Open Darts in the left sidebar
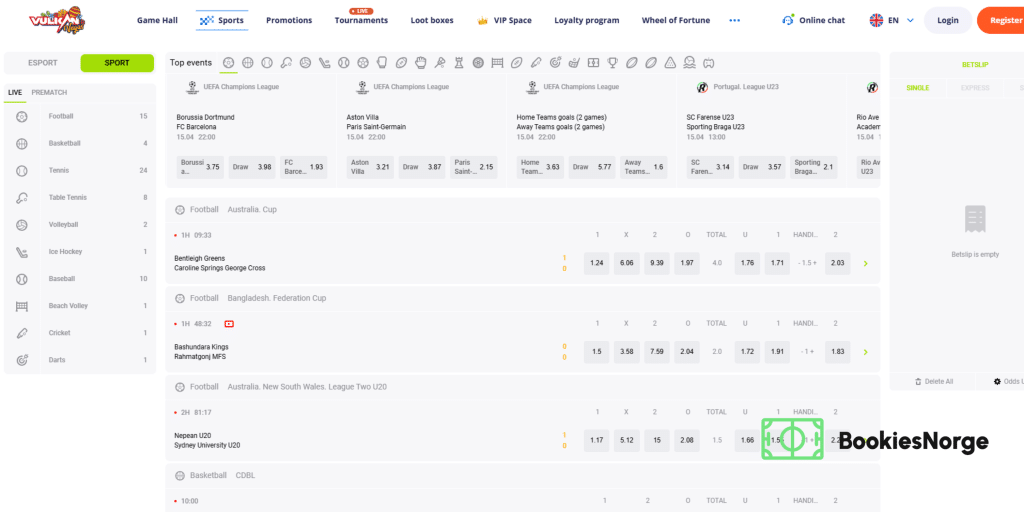Screen dimensions: 1024x512 80,360
